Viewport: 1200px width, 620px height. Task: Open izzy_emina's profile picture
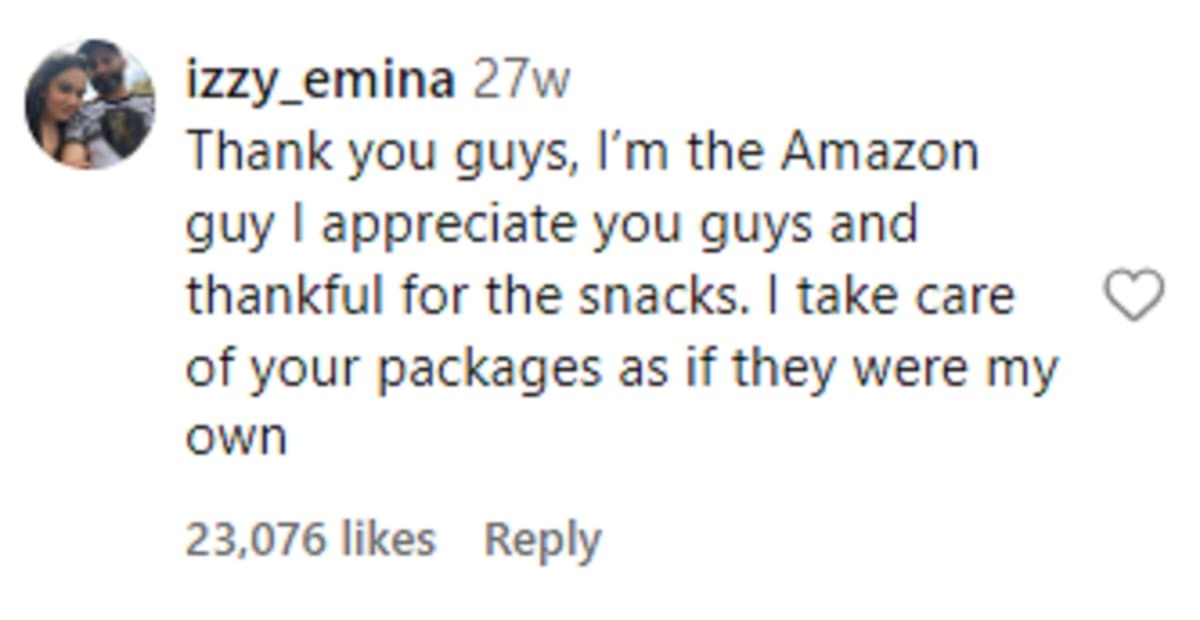point(90,105)
